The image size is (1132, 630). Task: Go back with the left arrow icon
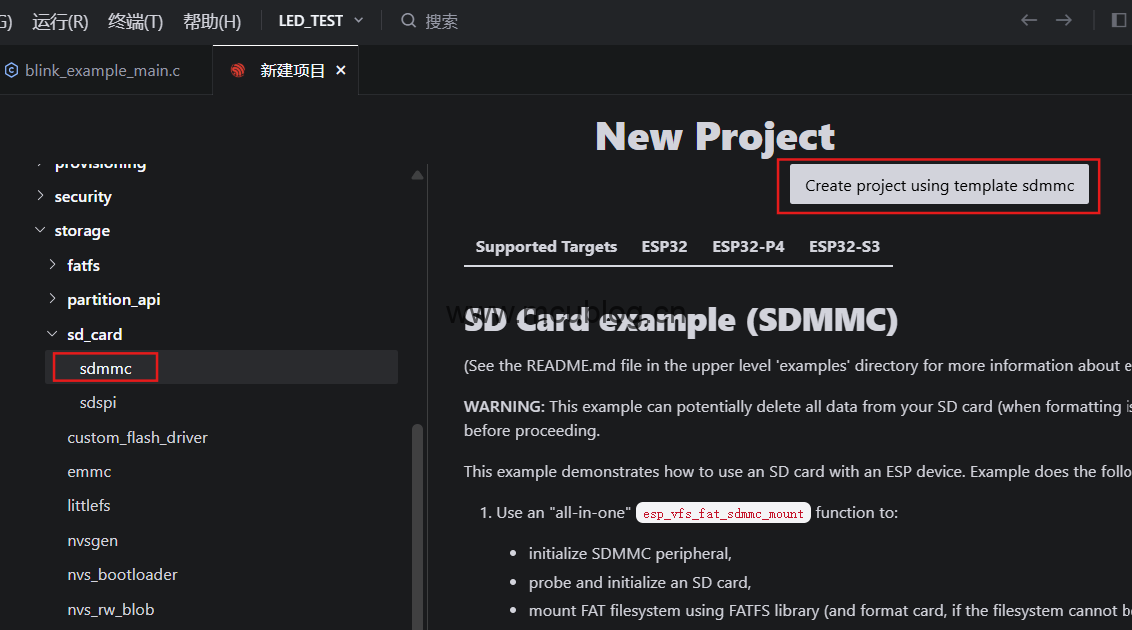tap(1028, 21)
